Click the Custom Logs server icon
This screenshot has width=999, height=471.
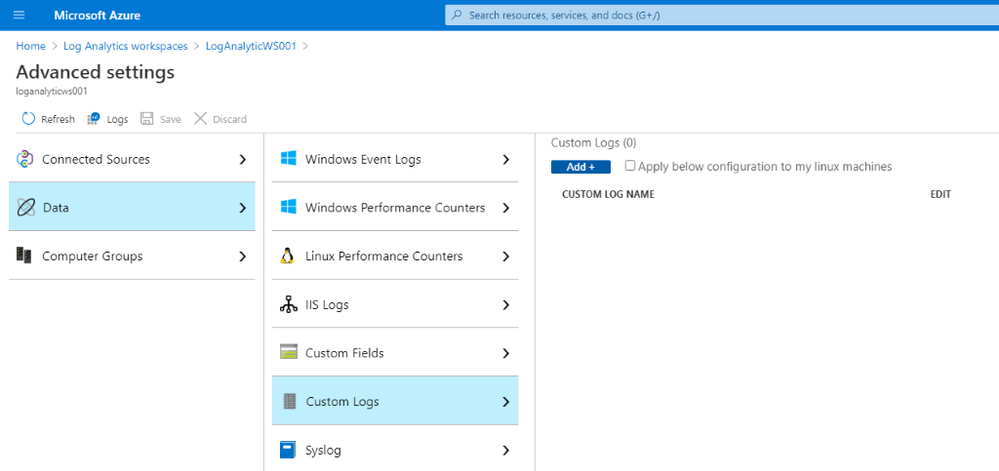point(289,402)
